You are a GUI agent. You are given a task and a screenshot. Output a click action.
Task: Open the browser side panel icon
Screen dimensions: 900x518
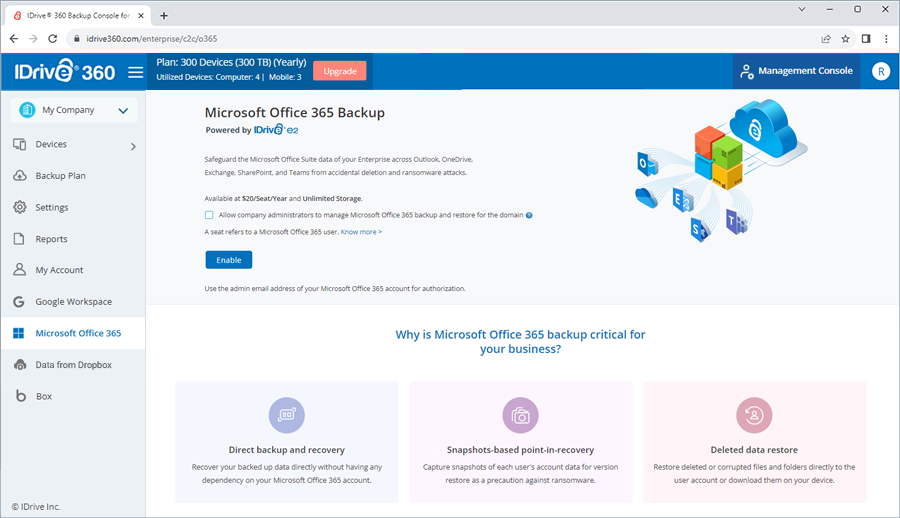(x=866, y=38)
